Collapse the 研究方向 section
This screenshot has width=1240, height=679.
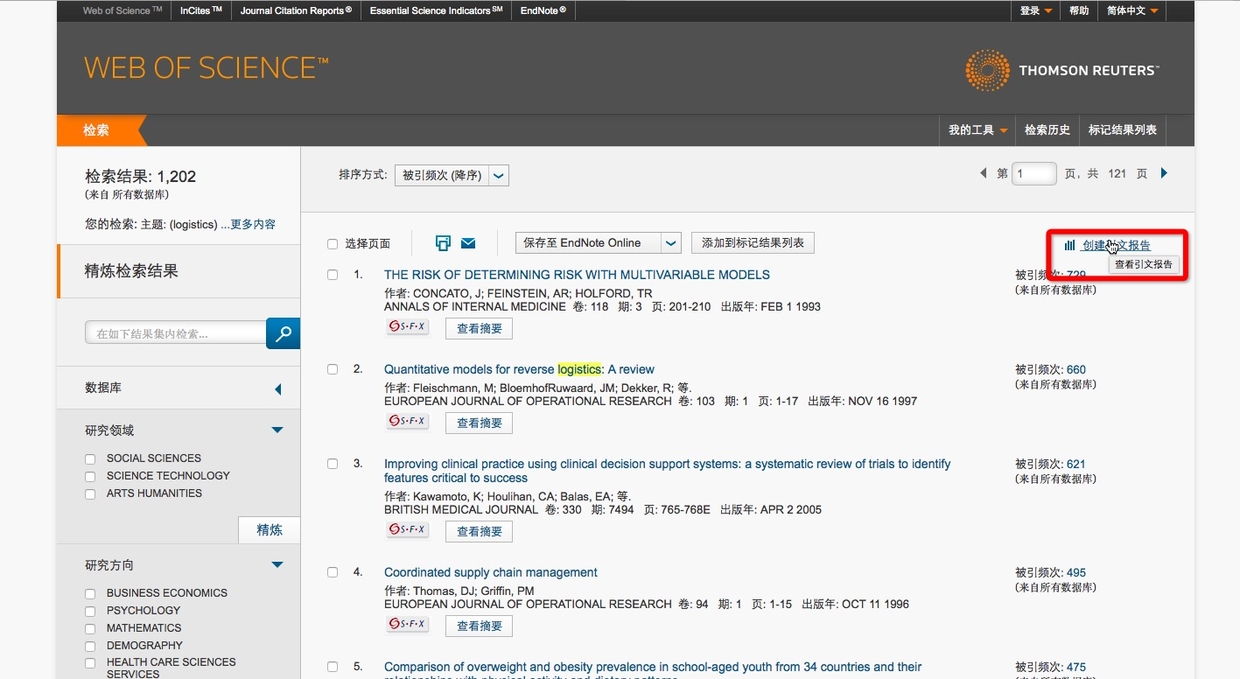[x=277, y=565]
